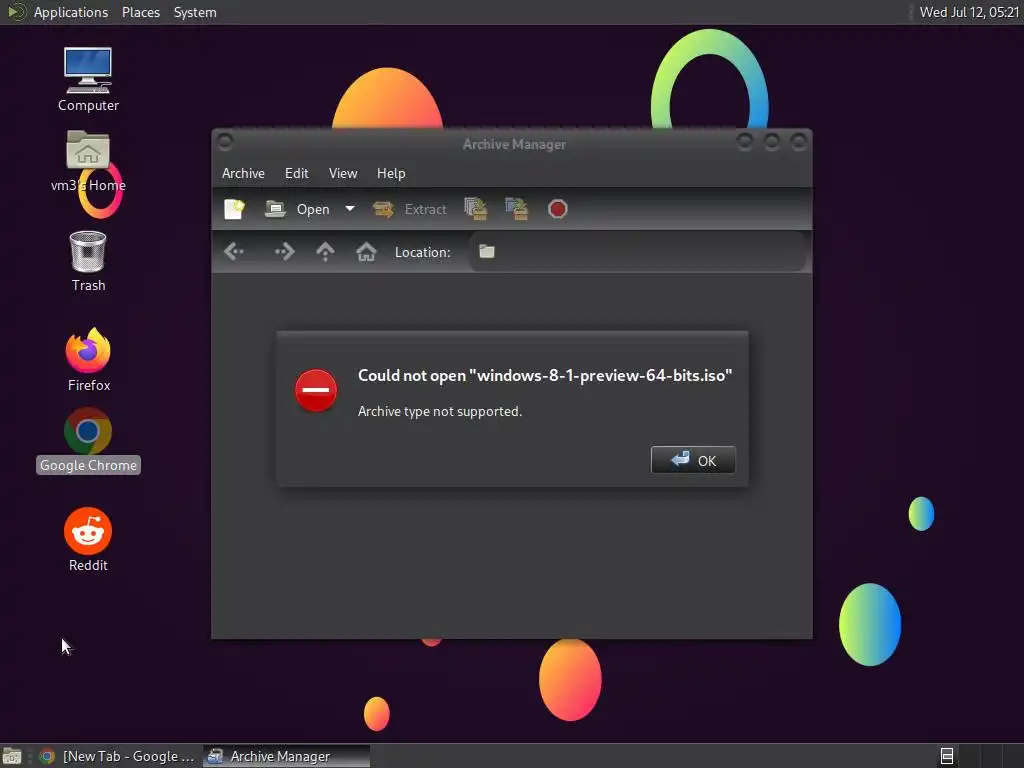The image size is (1024, 768).
Task: Go back with the left arrow icon
Action: click(234, 251)
